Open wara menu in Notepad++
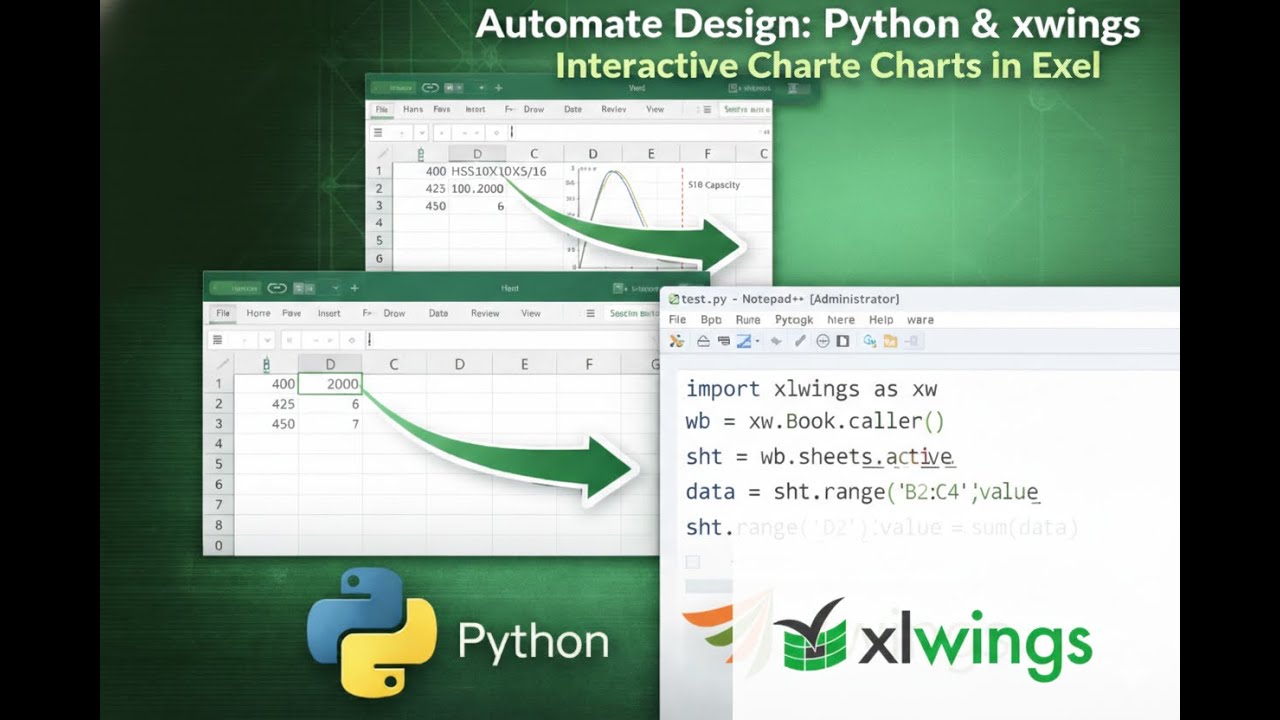 point(920,320)
